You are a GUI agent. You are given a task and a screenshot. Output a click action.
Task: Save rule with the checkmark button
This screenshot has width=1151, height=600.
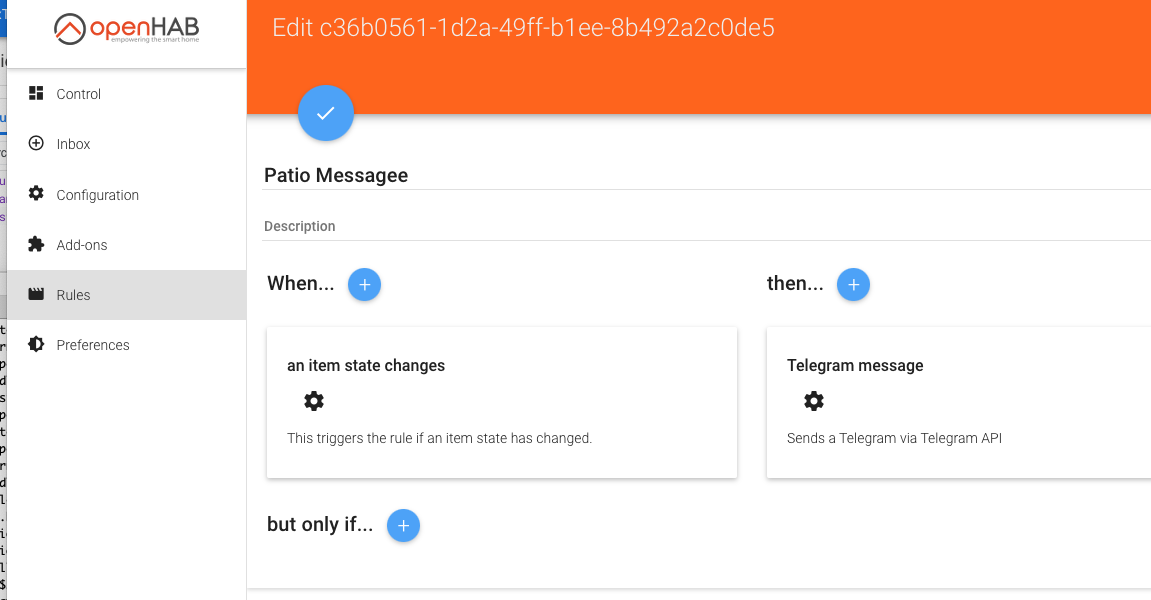point(326,113)
